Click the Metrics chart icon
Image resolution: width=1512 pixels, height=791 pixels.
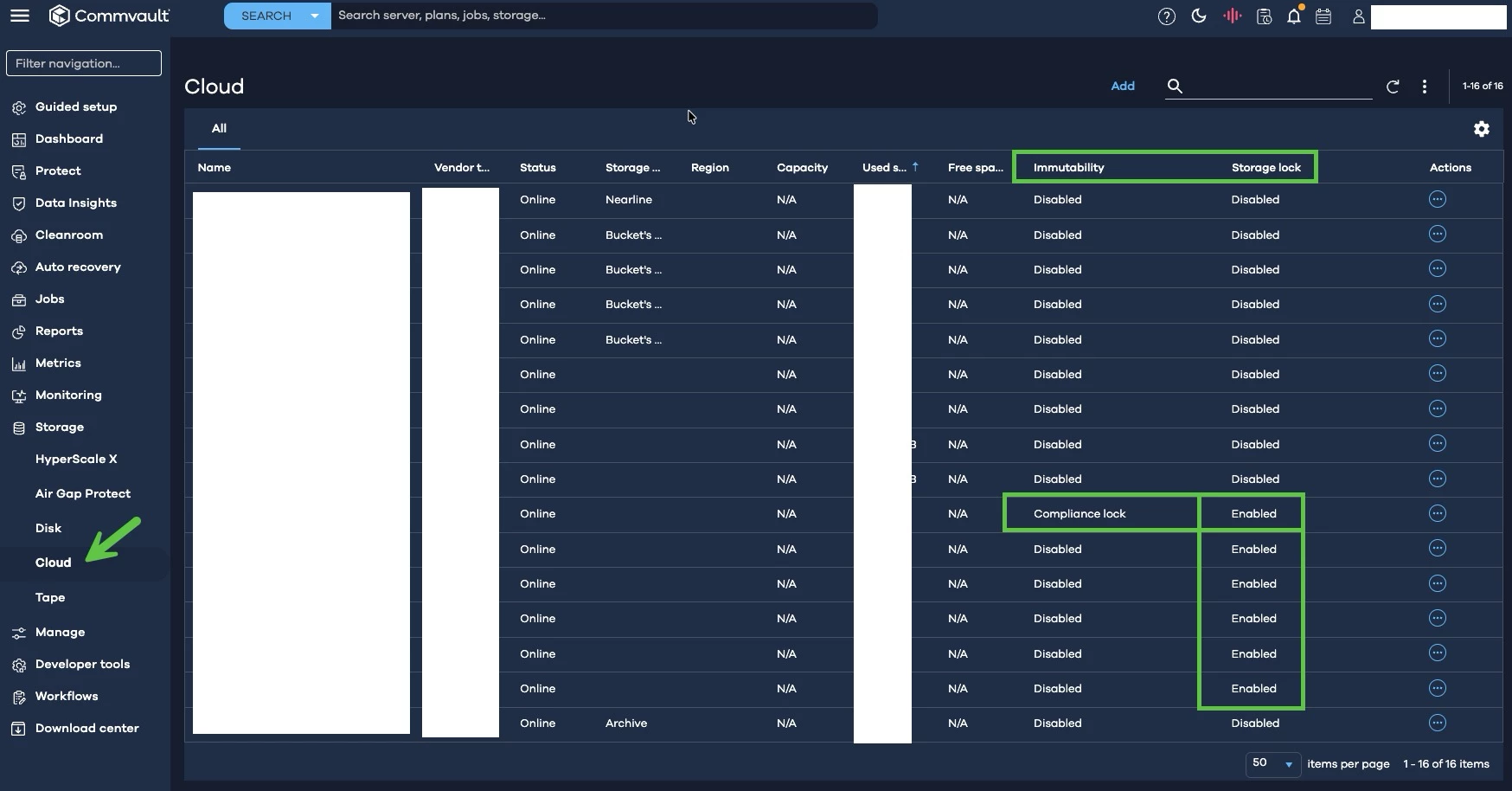(19, 364)
